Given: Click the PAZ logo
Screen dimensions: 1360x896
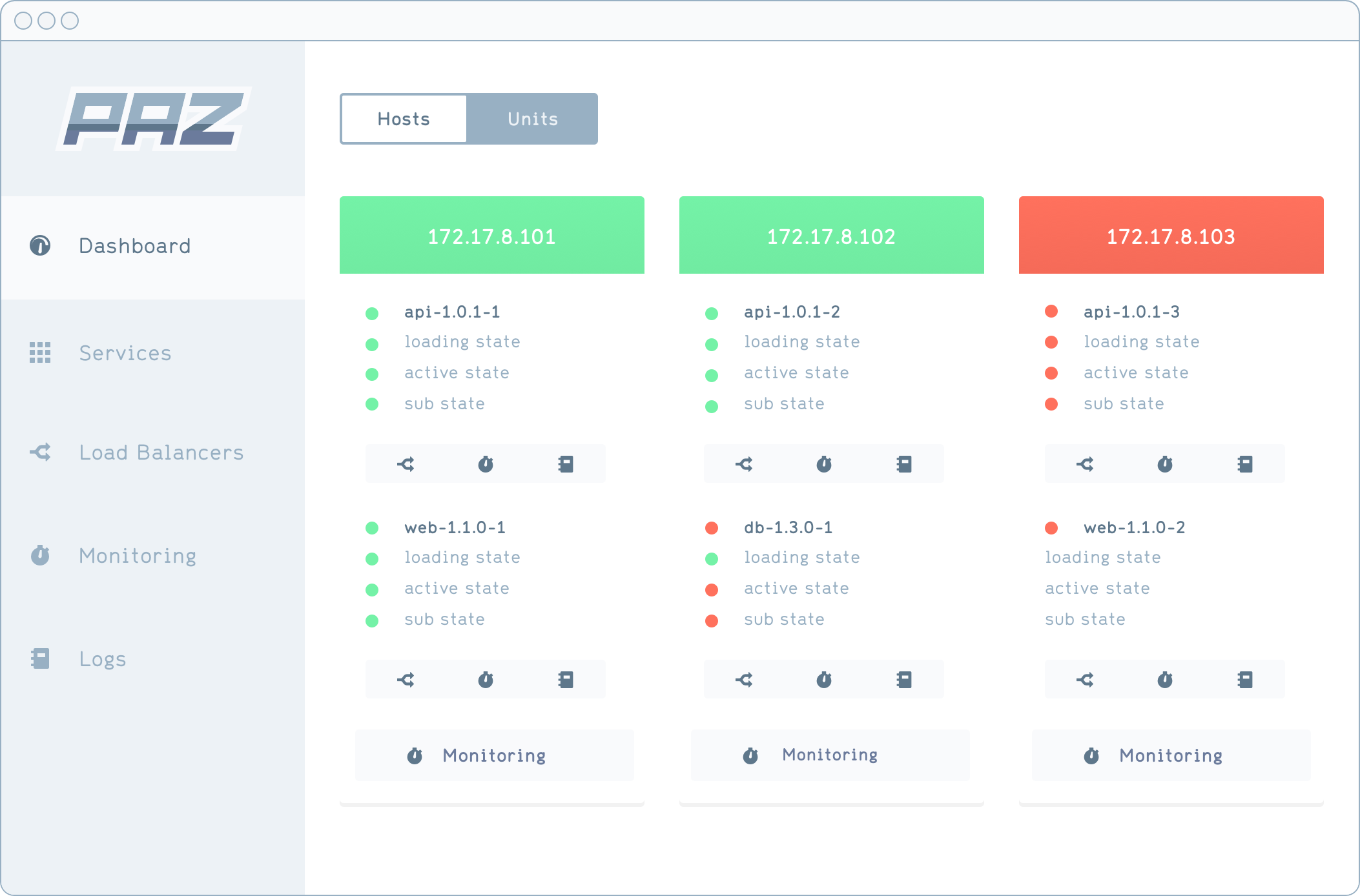Looking at the screenshot, I should 154,119.
